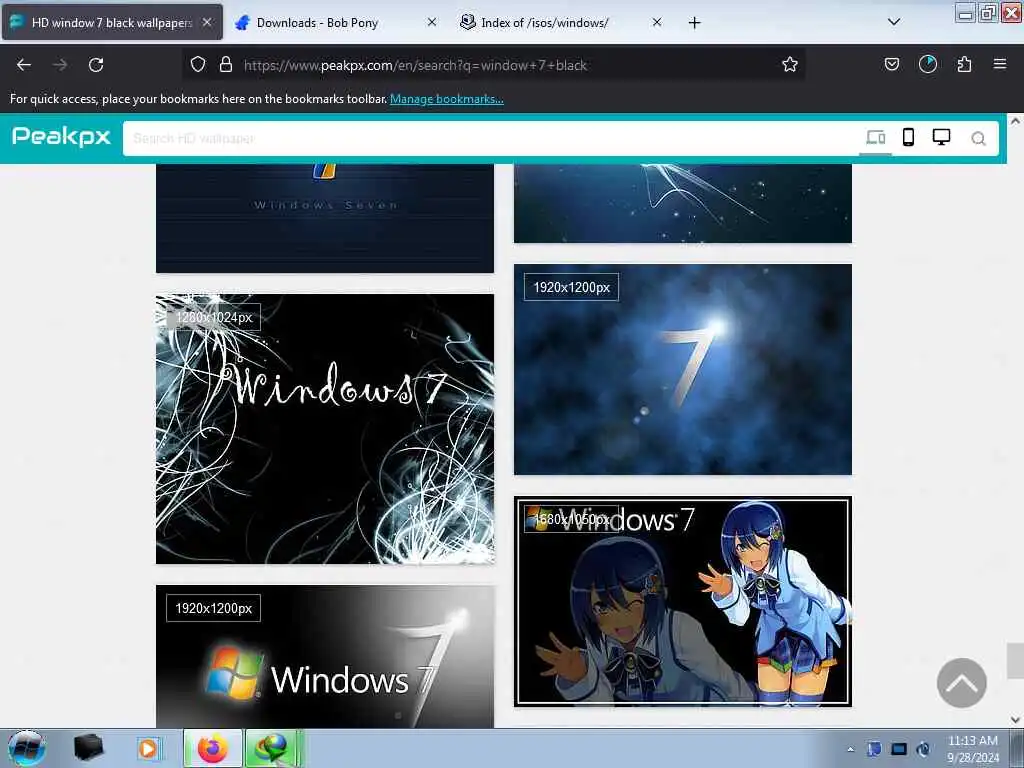Open the green globe taskbar application
Screen dimensions: 1024x768
pyautogui.click(x=274, y=748)
